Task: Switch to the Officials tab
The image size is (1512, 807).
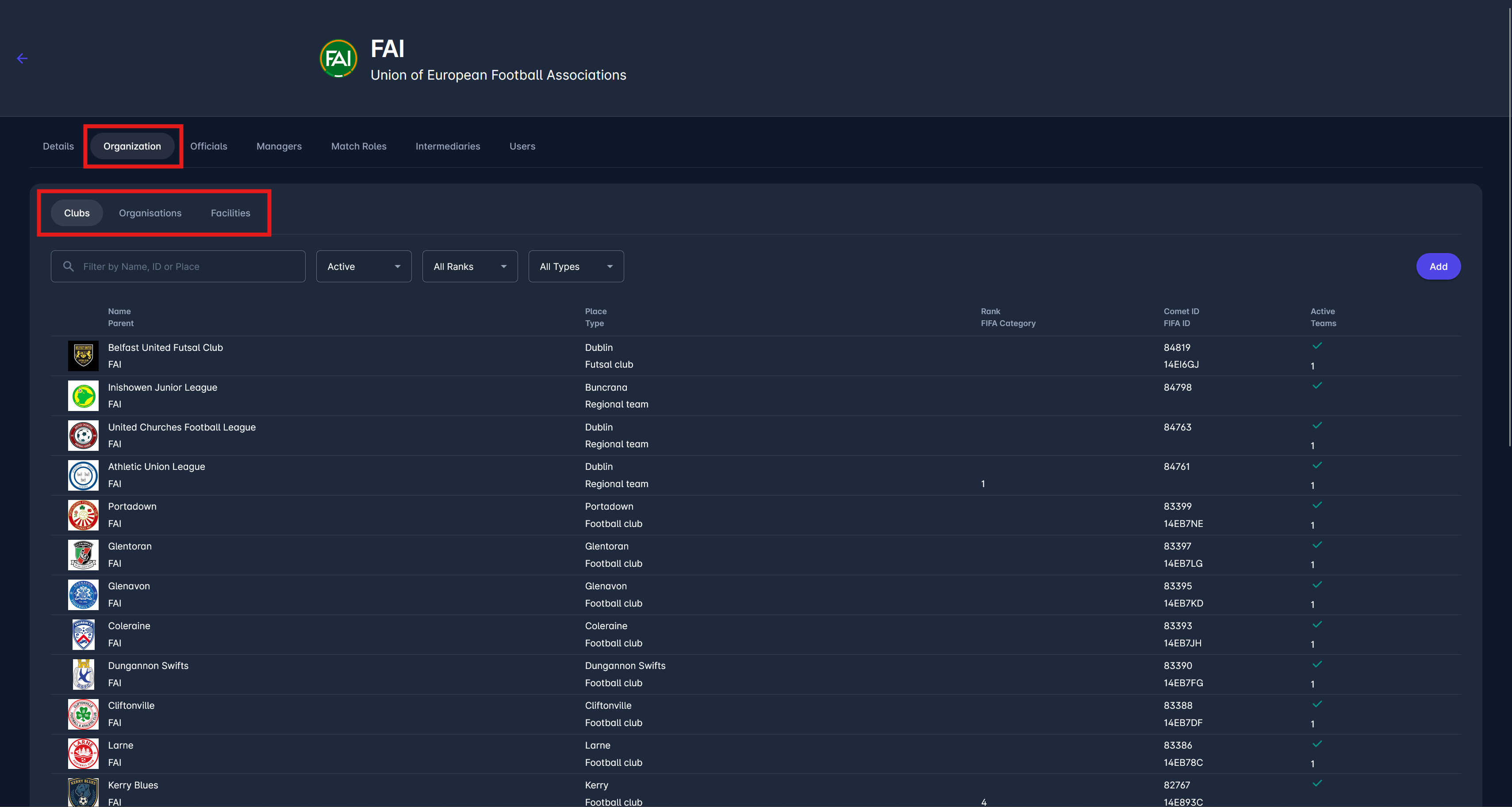Action: click(208, 146)
